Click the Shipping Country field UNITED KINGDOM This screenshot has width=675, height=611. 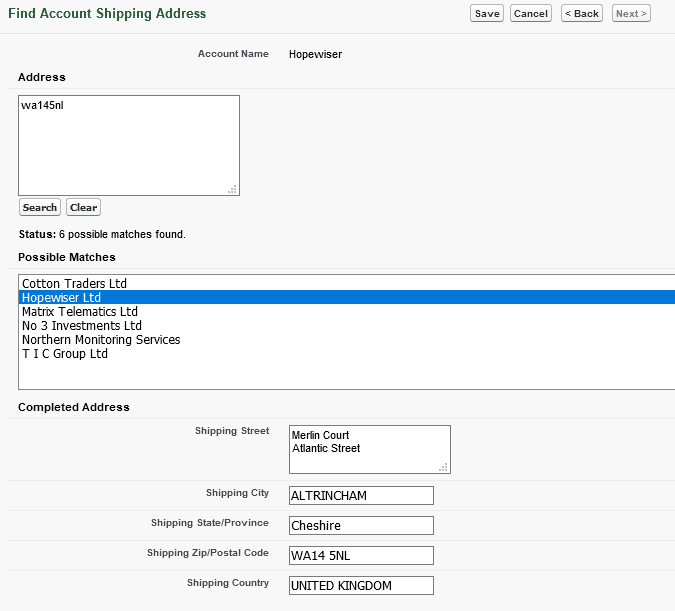pos(361,586)
